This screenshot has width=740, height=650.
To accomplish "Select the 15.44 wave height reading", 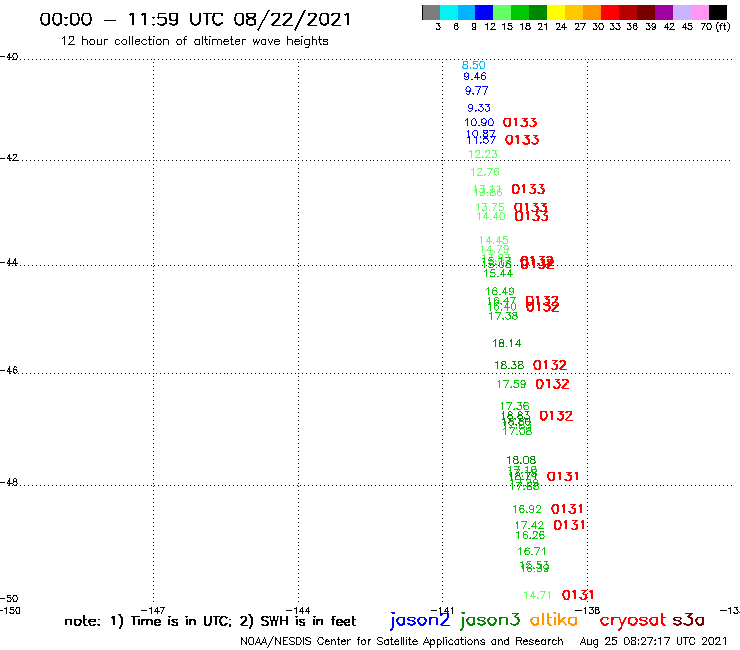I will [x=498, y=274].
